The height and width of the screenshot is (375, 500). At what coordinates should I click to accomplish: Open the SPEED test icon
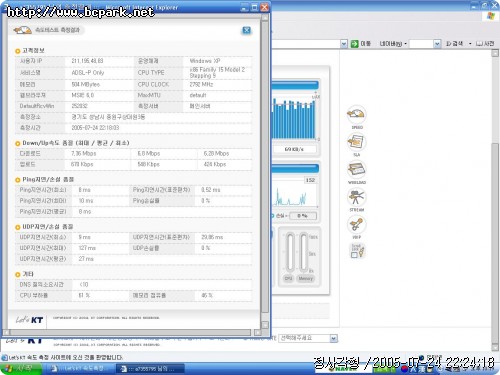(356, 114)
